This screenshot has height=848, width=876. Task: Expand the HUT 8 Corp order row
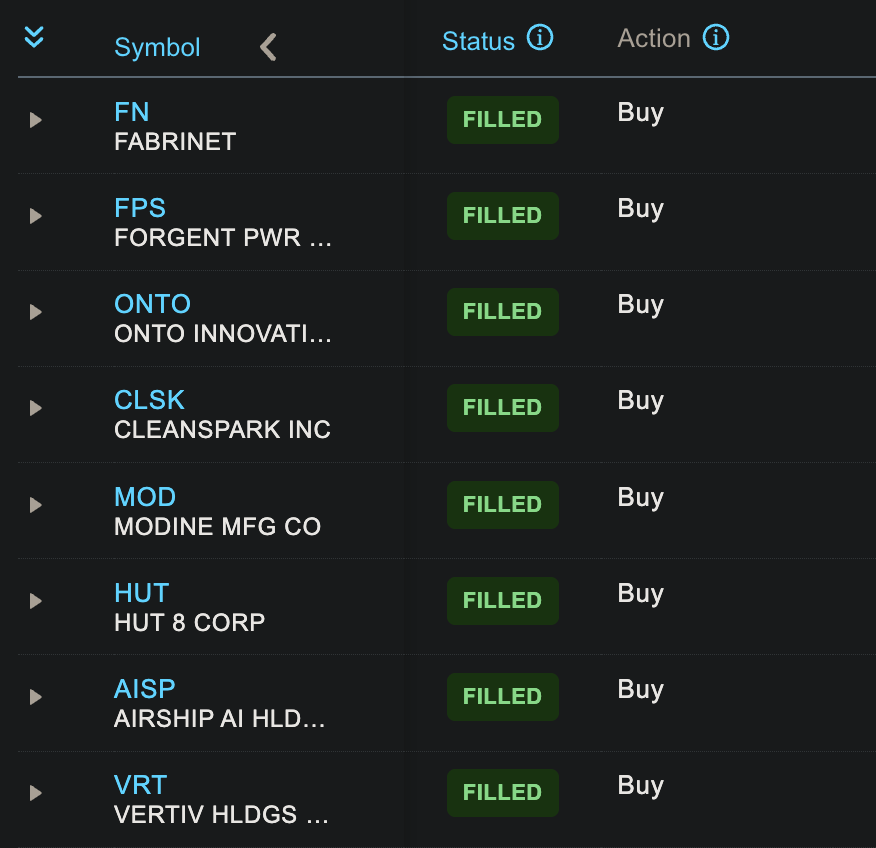tap(36, 601)
